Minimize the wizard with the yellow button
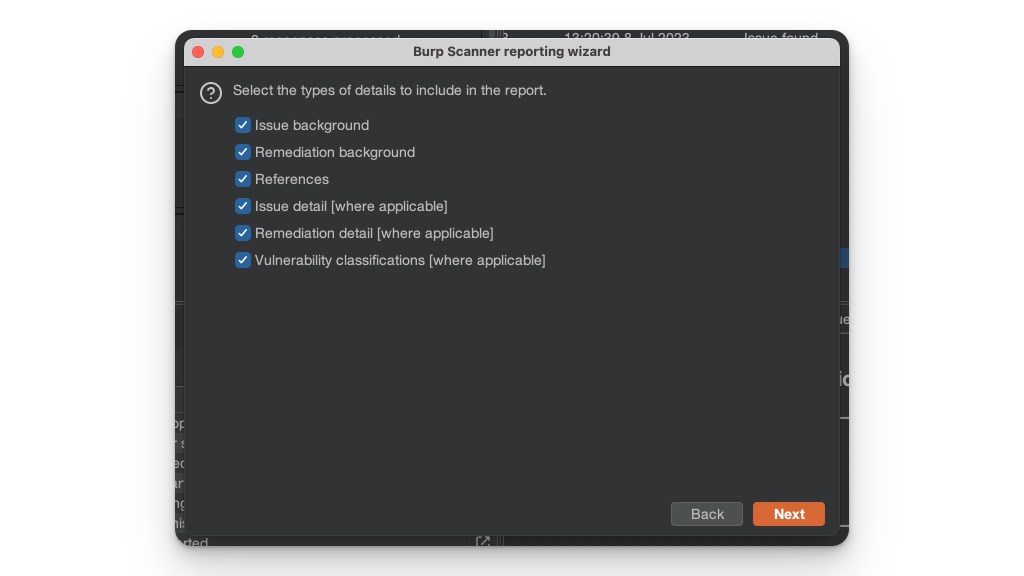Viewport: 1024px width, 576px height. [218, 52]
